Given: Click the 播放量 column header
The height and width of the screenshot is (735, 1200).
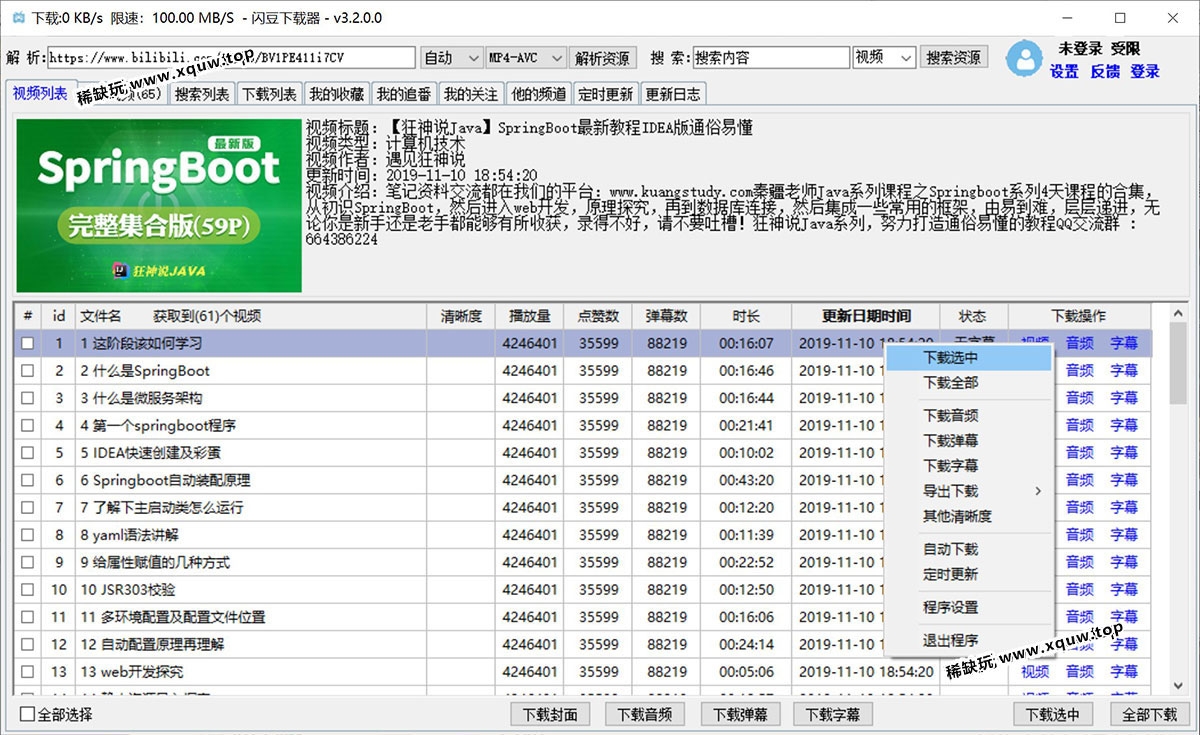Looking at the screenshot, I should 529,316.
